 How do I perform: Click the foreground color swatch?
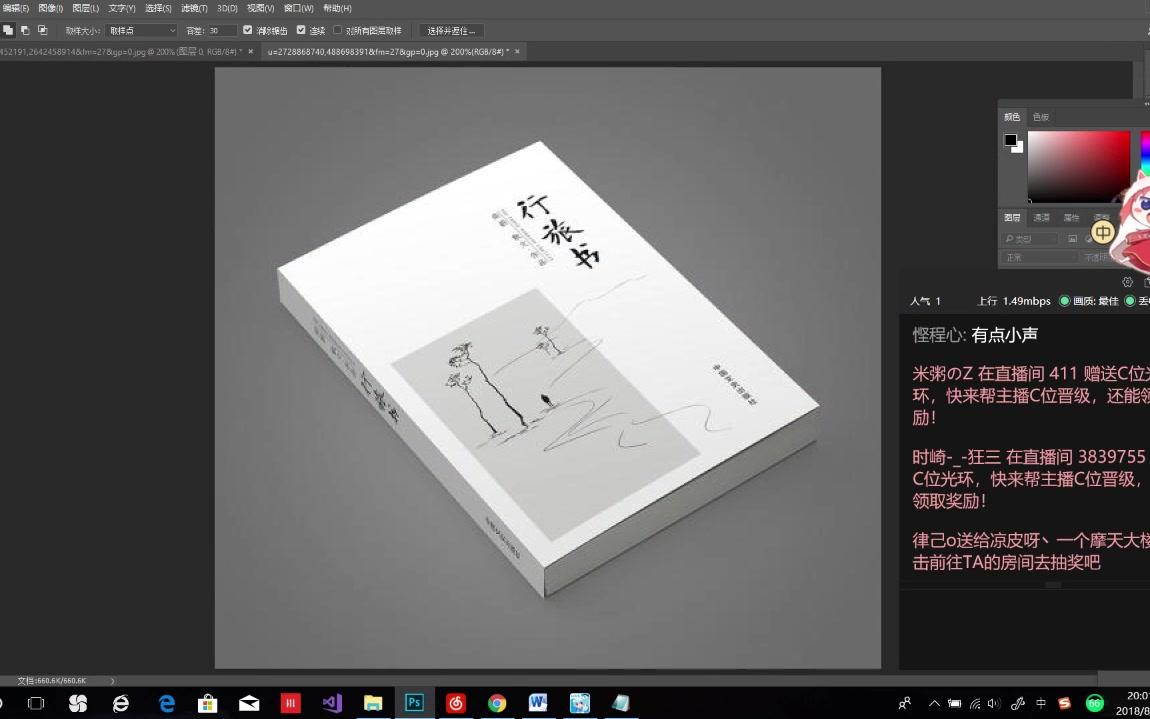1009,140
